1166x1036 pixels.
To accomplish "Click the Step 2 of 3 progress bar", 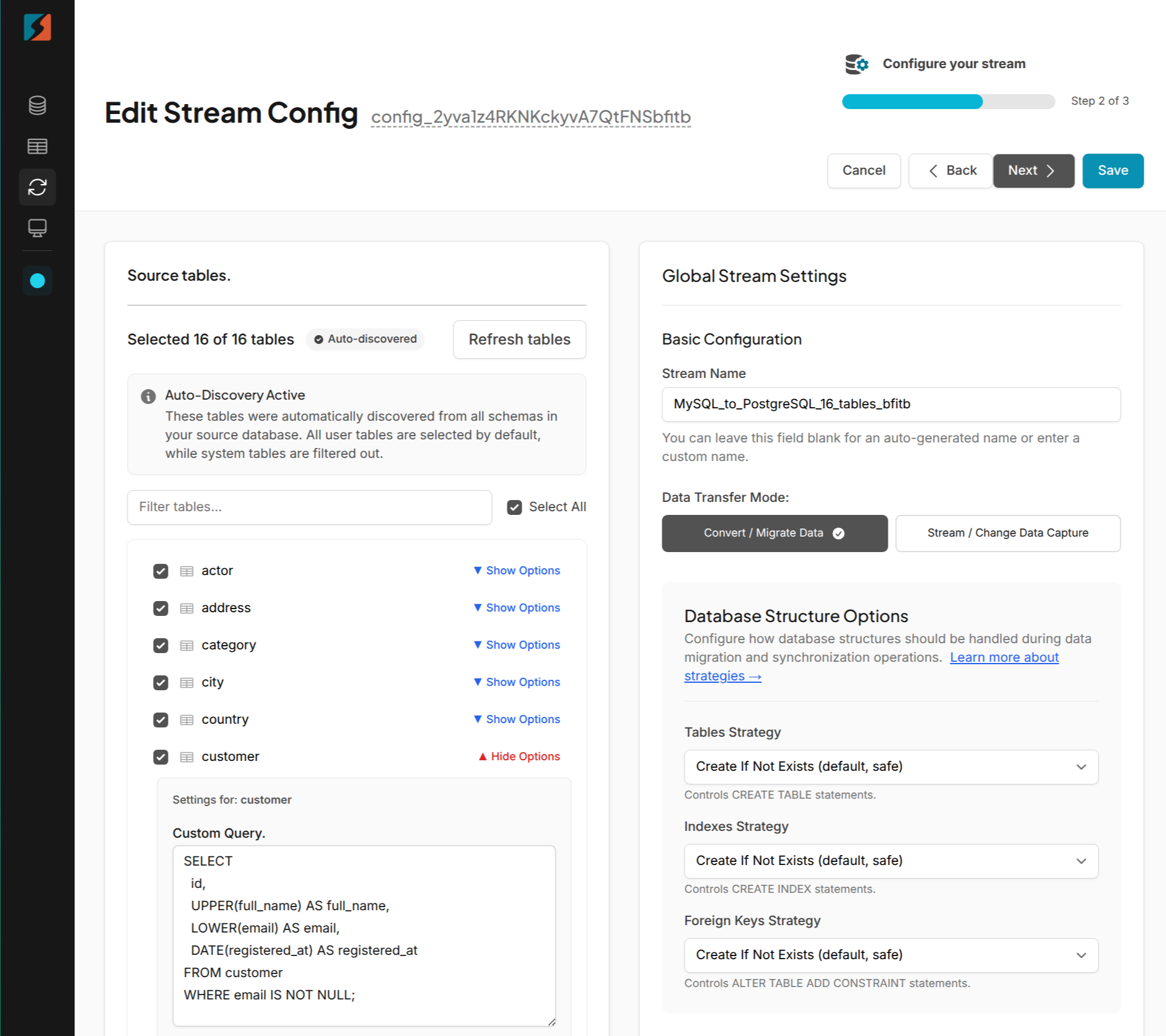I will (947, 101).
